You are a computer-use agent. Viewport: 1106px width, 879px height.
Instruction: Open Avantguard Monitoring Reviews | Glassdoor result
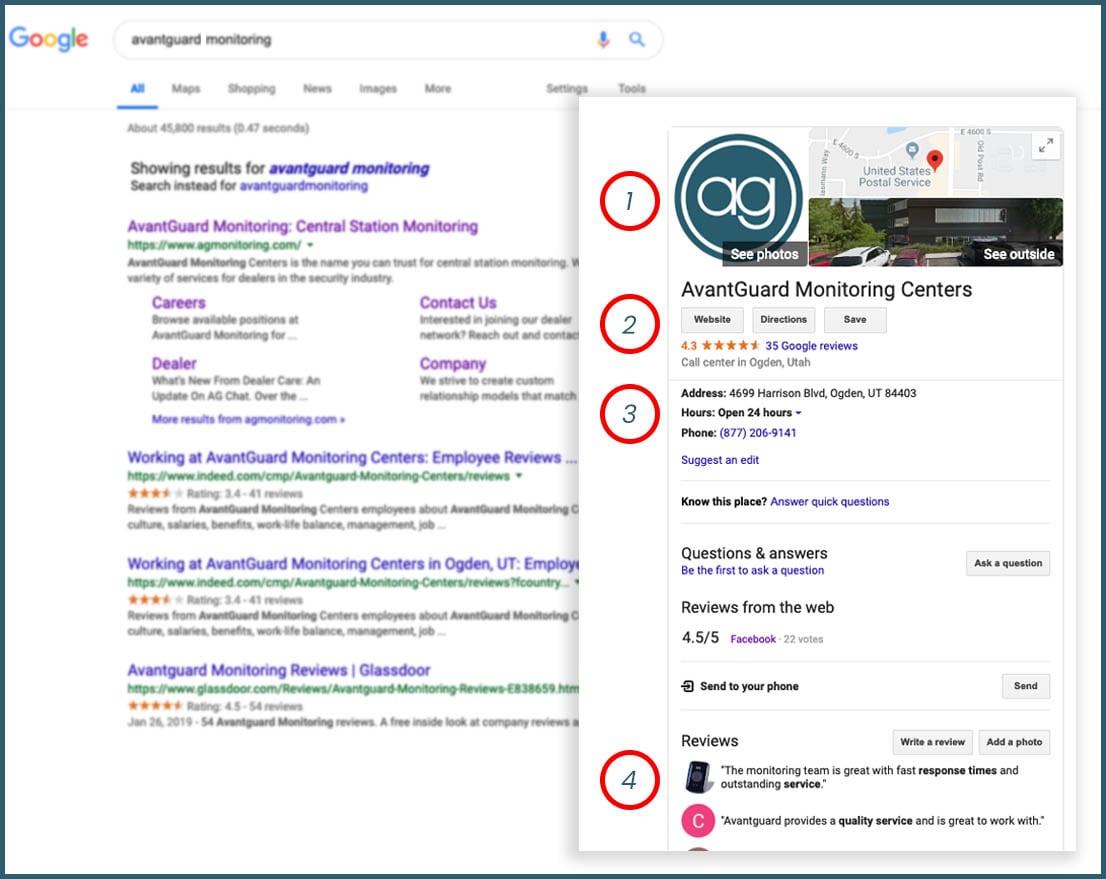pos(279,670)
